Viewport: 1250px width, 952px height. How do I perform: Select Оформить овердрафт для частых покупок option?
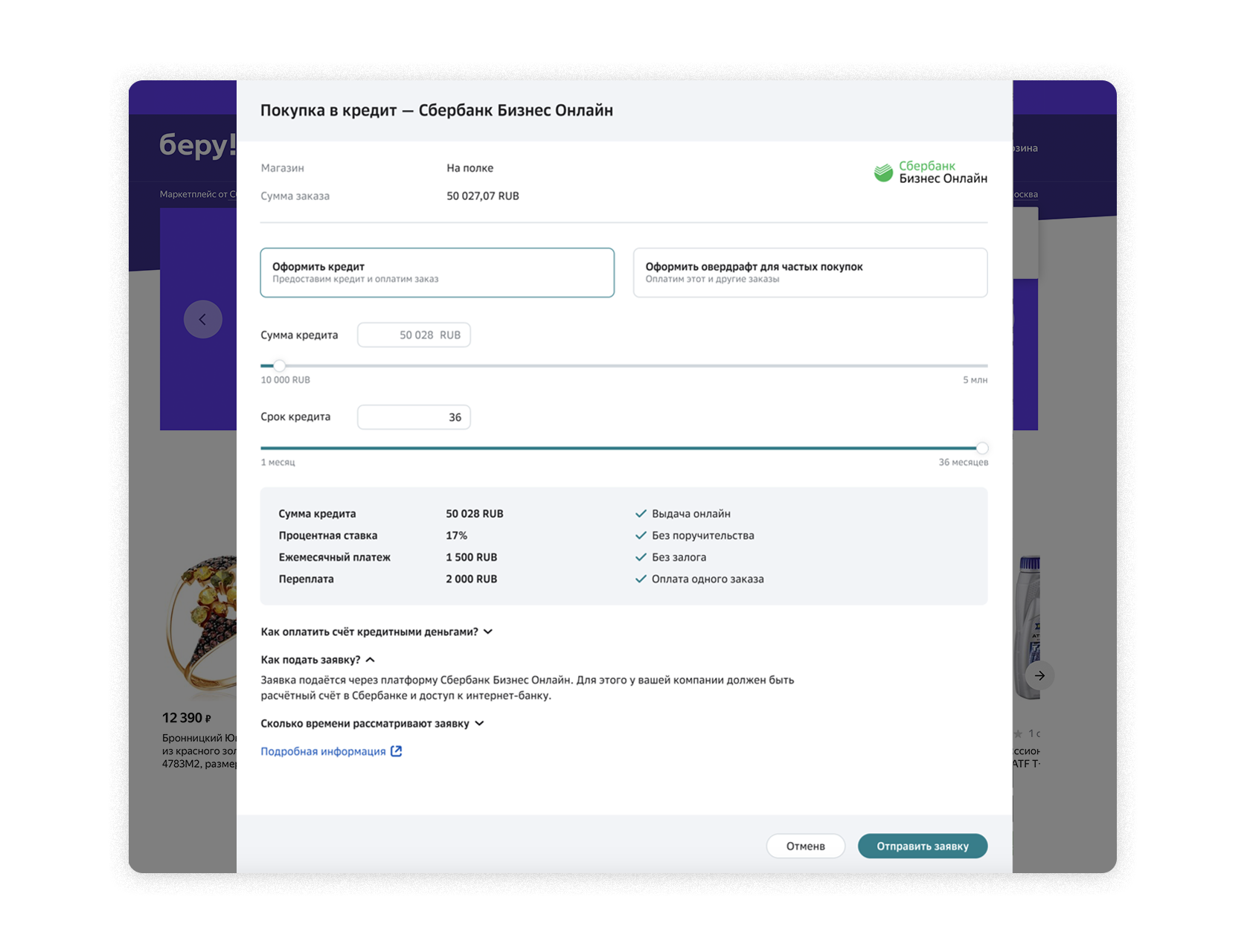810,273
